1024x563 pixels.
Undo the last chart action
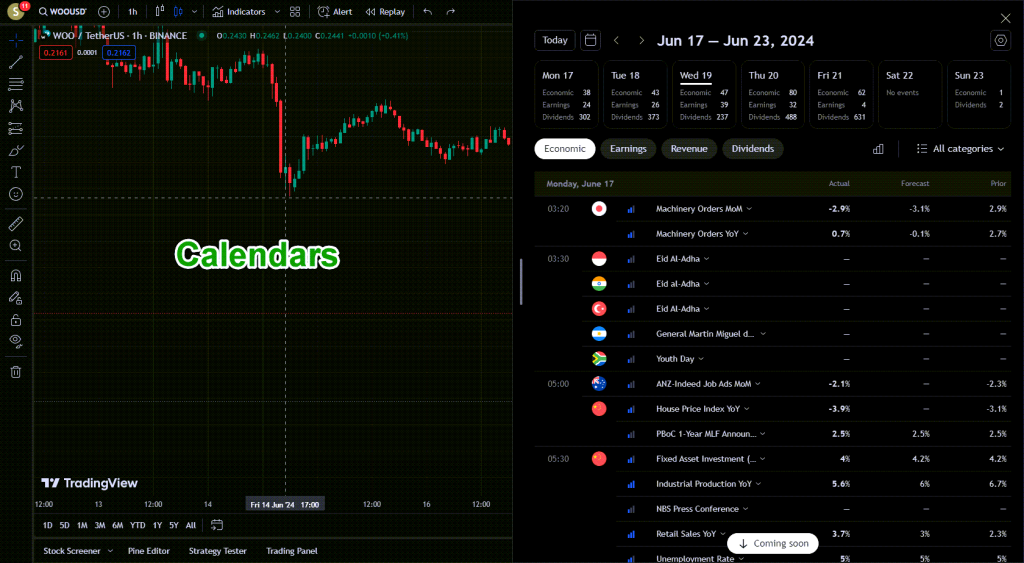[428, 12]
